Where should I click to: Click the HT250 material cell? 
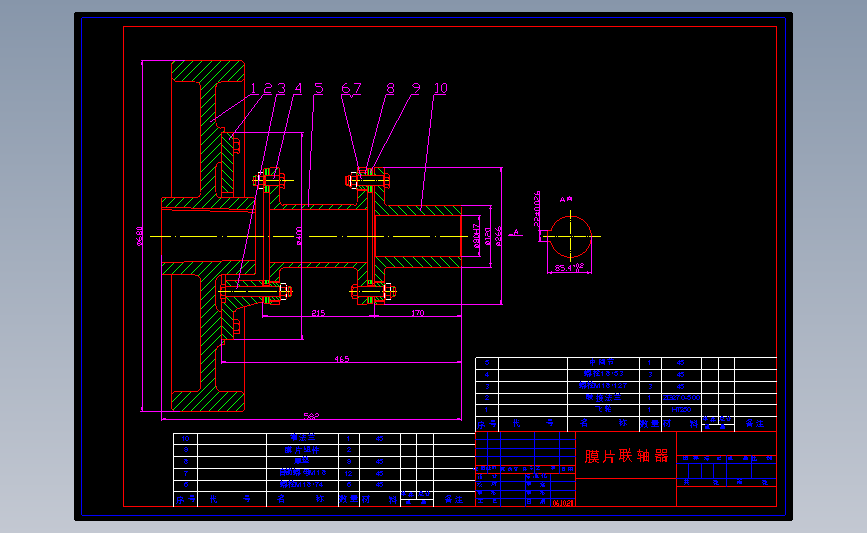(x=681, y=410)
